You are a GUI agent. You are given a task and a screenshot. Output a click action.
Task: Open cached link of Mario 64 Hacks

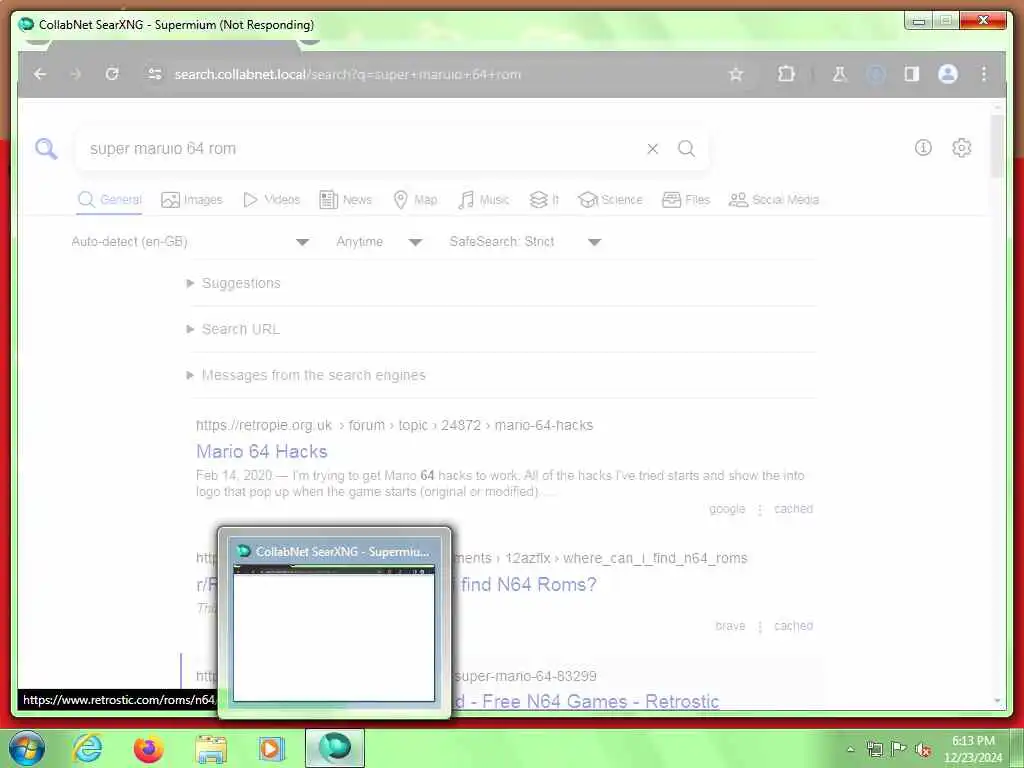pos(793,509)
